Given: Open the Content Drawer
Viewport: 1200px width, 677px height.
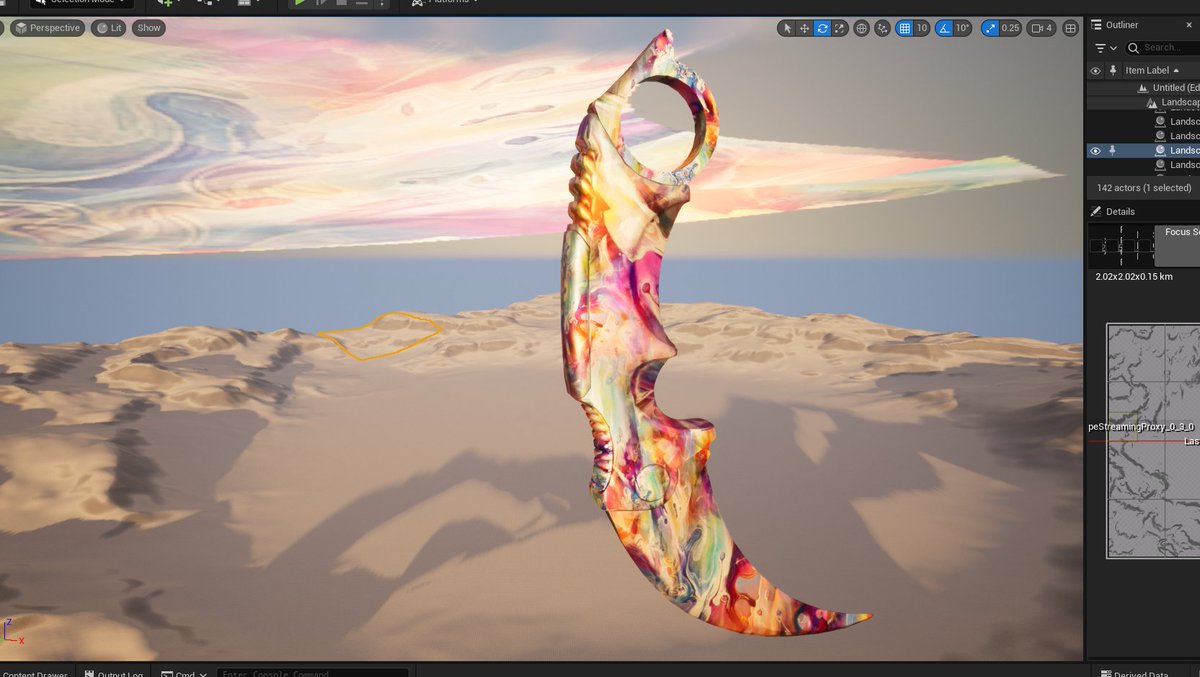Looking at the screenshot, I should (35, 672).
